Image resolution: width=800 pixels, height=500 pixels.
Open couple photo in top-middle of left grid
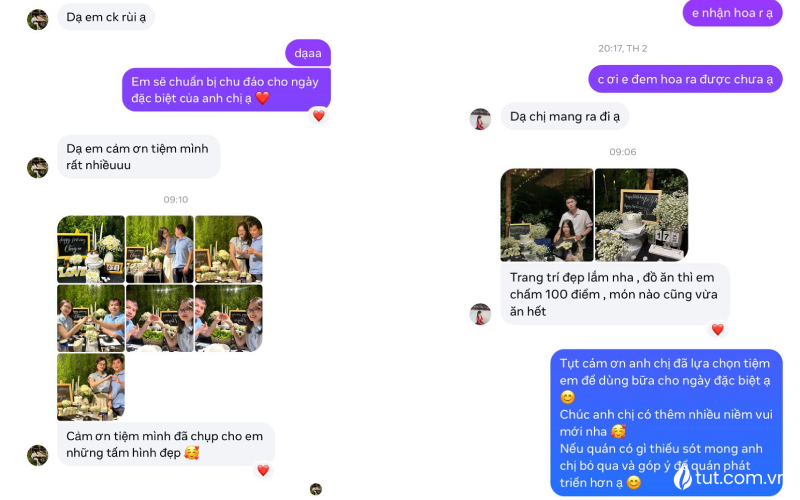(x=160, y=249)
